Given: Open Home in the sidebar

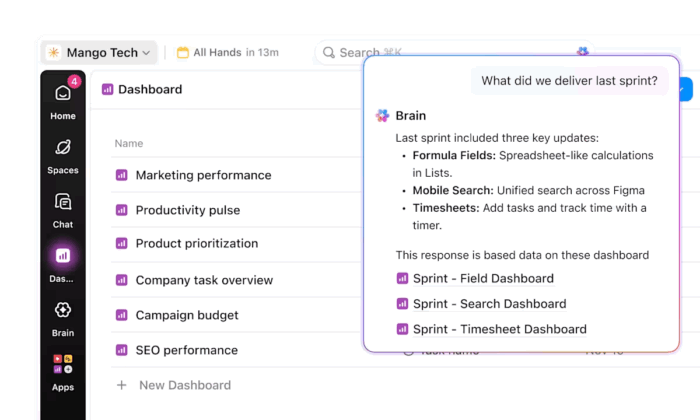Looking at the screenshot, I should (x=63, y=99).
